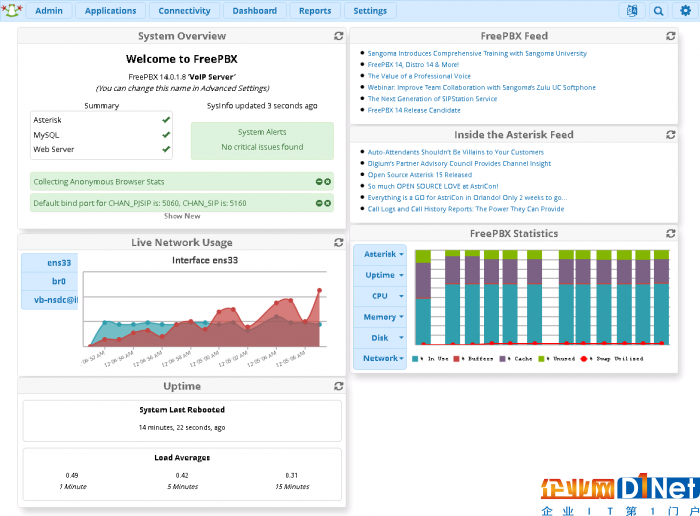Click the Web Server green check status icon
700x516 pixels.
166,149
